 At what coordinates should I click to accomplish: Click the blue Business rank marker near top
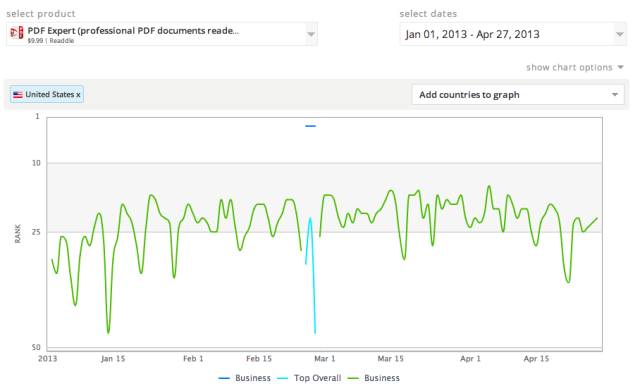point(311,126)
